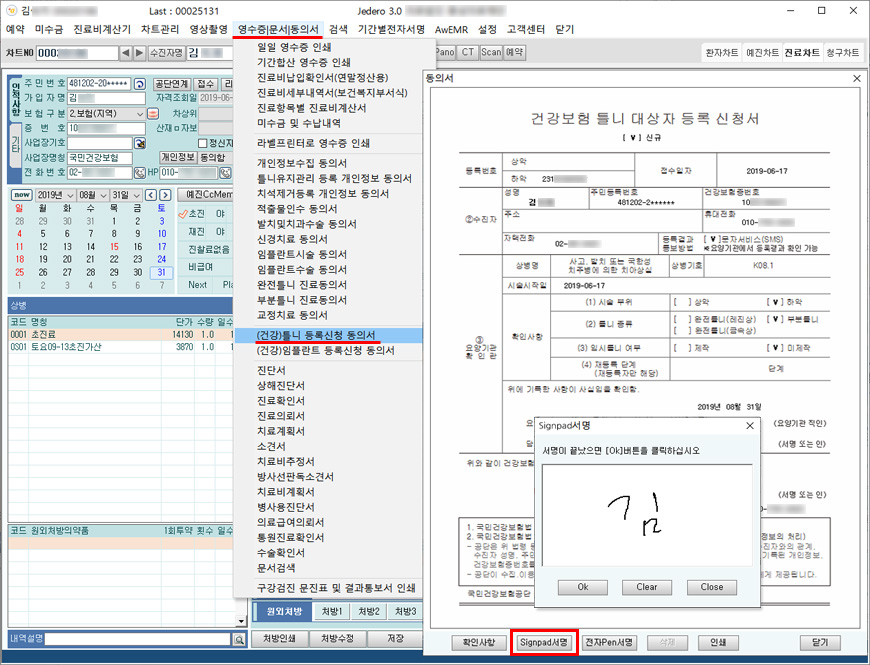Go to previous month in calendar
Image resolution: width=870 pixels, height=665 pixels.
tap(150, 194)
